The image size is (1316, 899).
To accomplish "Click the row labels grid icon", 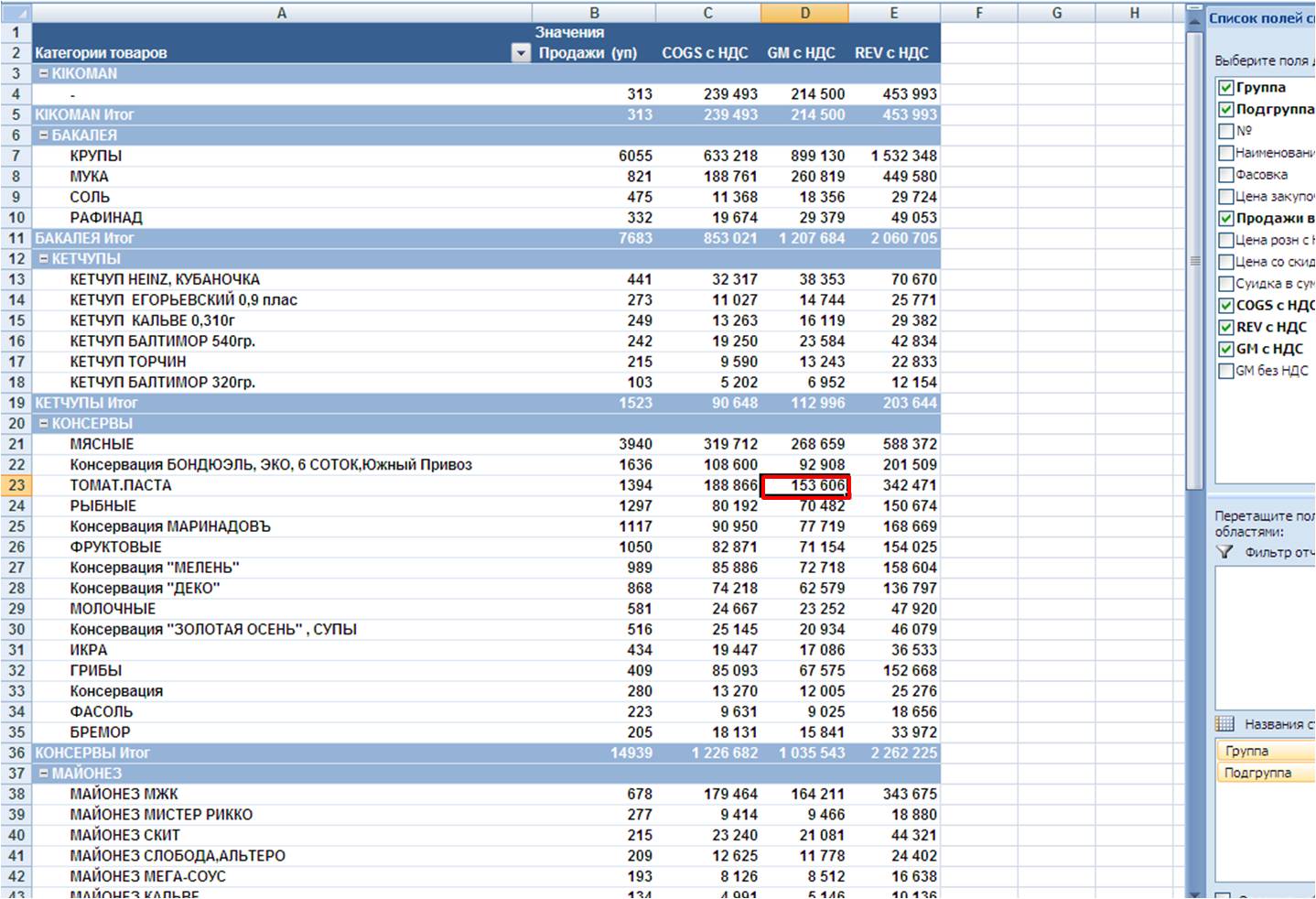I will [1224, 724].
